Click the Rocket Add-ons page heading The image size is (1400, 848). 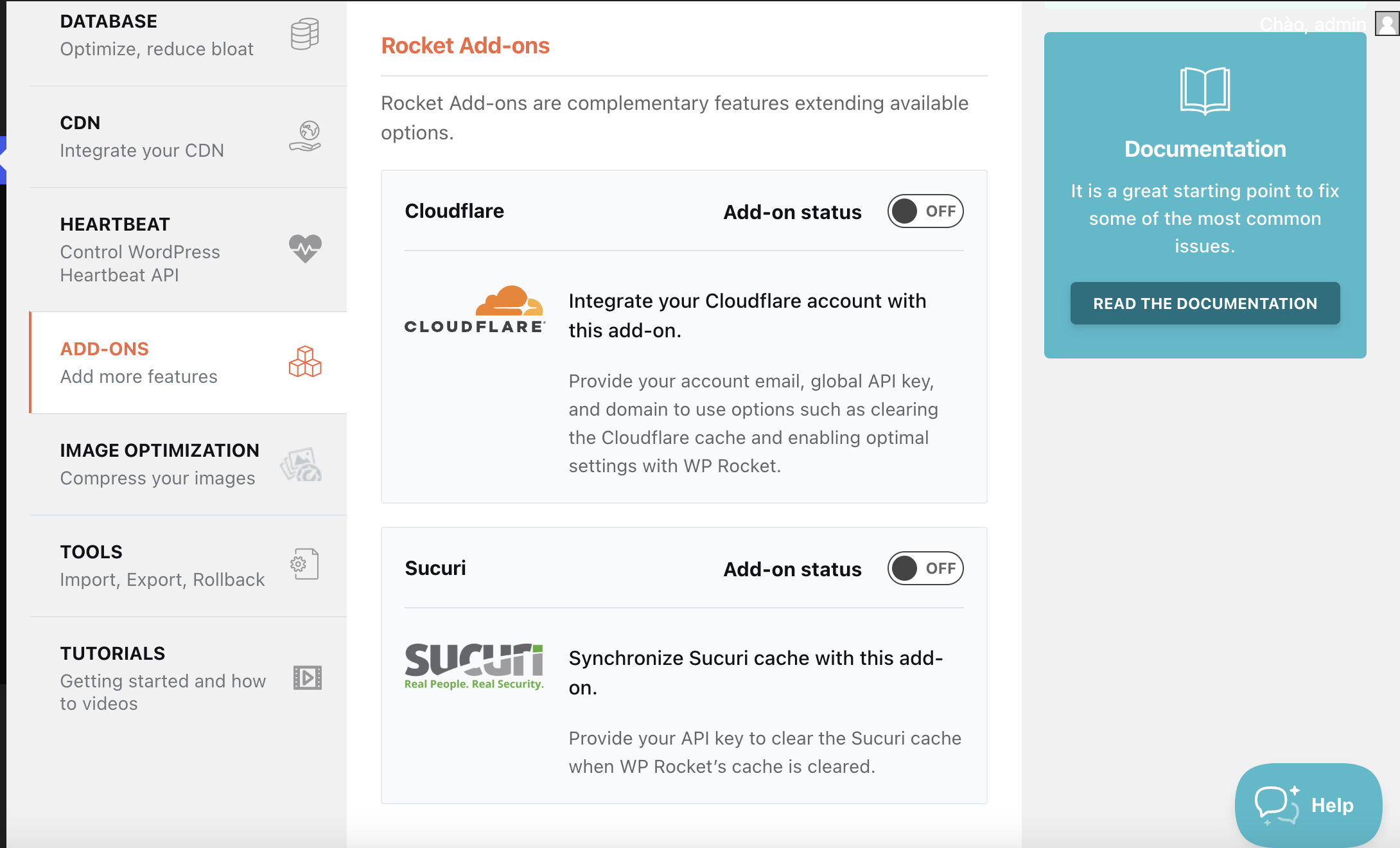pos(466,46)
